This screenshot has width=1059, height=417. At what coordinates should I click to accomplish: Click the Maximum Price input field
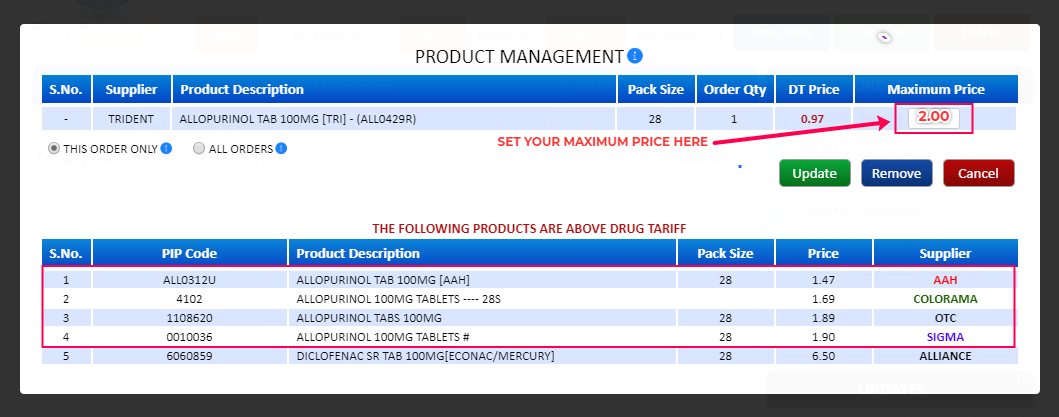[933, 118]
